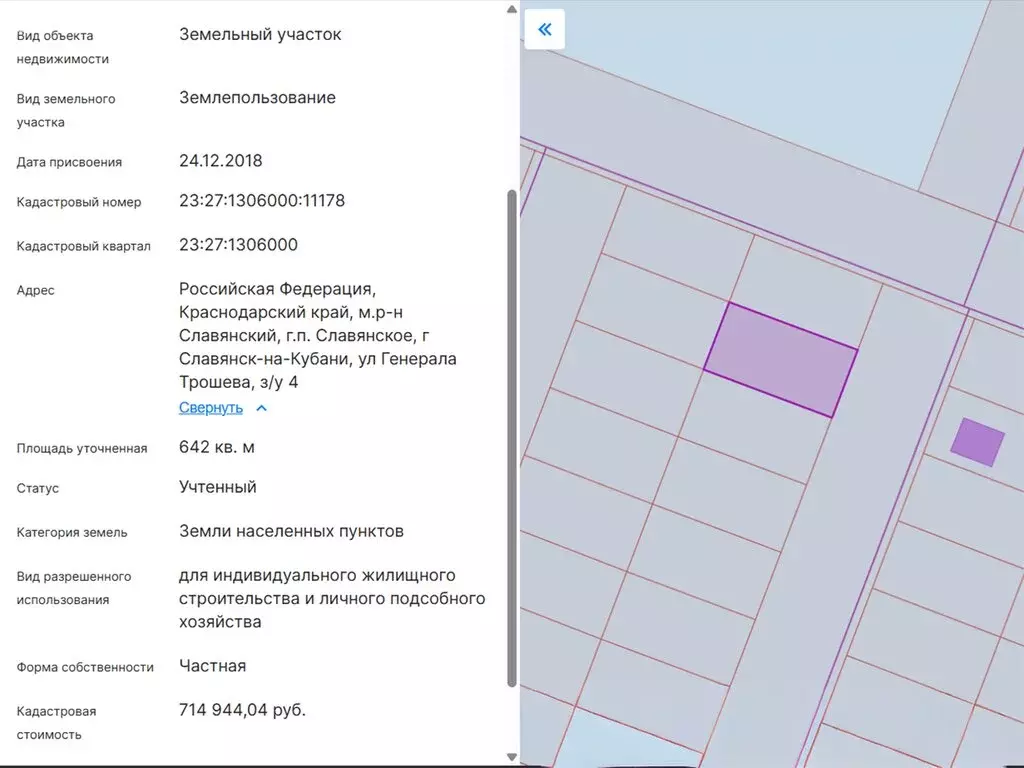Click the «Землепользование» parcel type value
This screenshot has height=768, width=1024.
pos(257,98)
